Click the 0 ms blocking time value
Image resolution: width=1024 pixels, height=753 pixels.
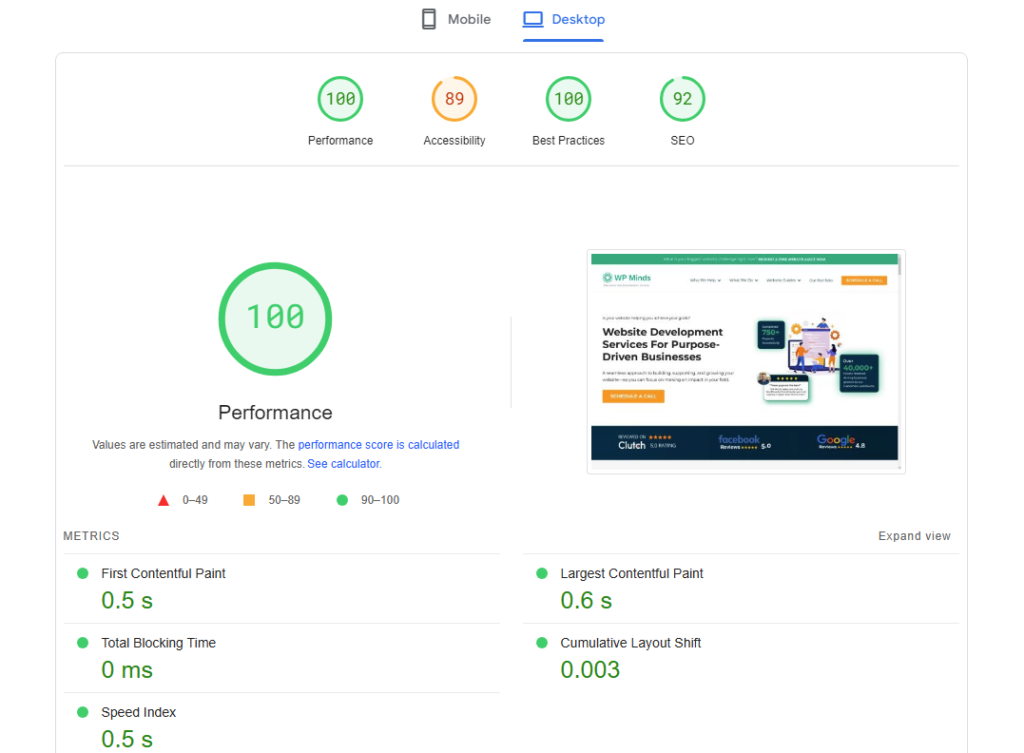tap(127, 670)
